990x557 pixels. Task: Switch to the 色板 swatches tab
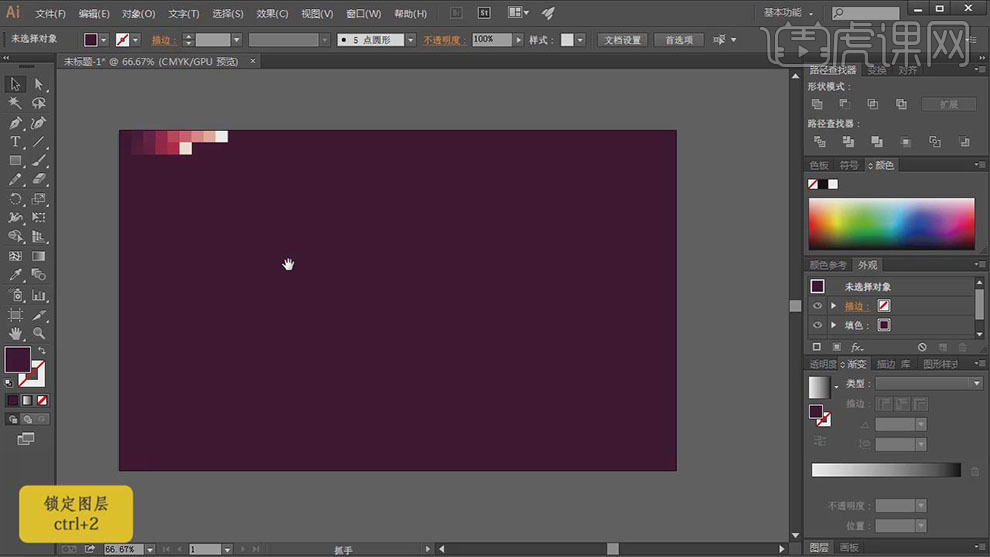(x=819, y=165)
